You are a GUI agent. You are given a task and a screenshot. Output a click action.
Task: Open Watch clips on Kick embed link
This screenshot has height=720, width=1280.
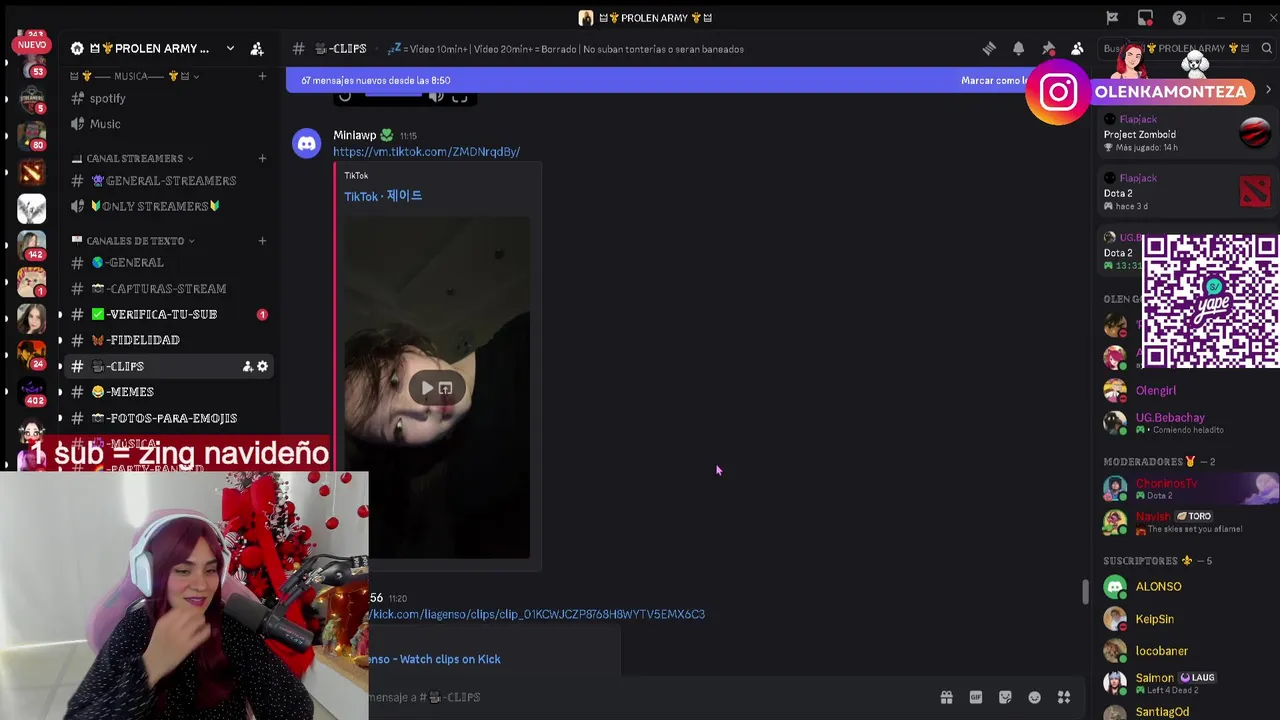coord(435,659)
